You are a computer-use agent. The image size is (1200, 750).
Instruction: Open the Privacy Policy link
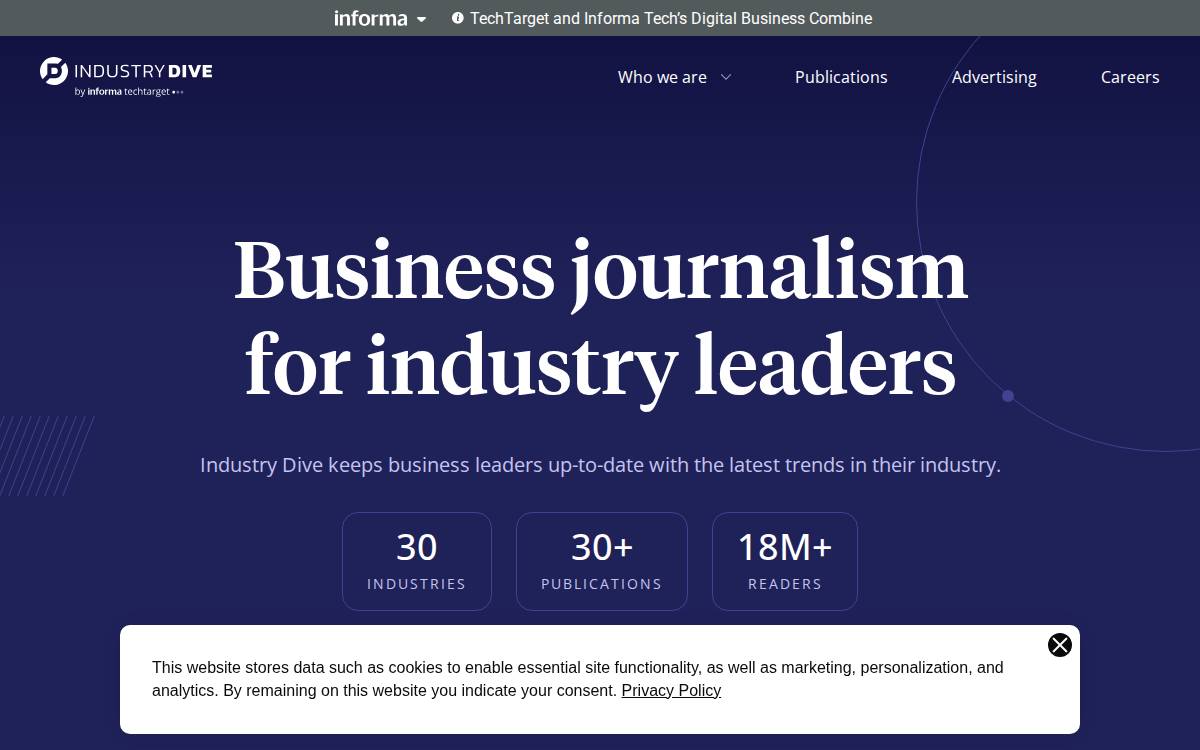coord(671,690)
